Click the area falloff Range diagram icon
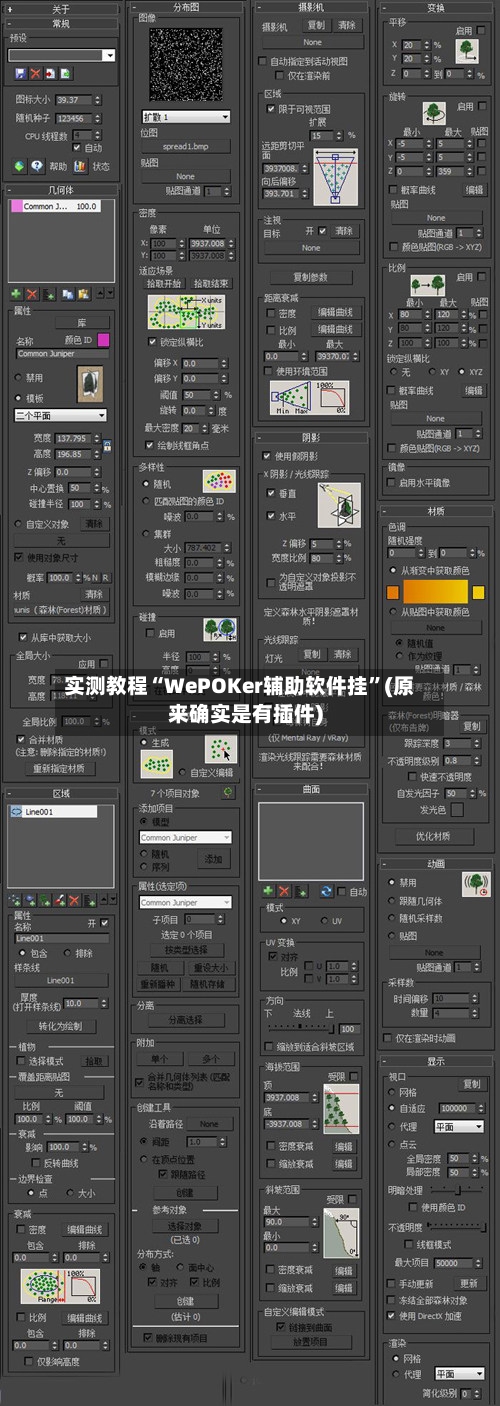Image resolution: width=500 pixels, height=1406 pixels. pyautogui.click(x=60, y=1287)
